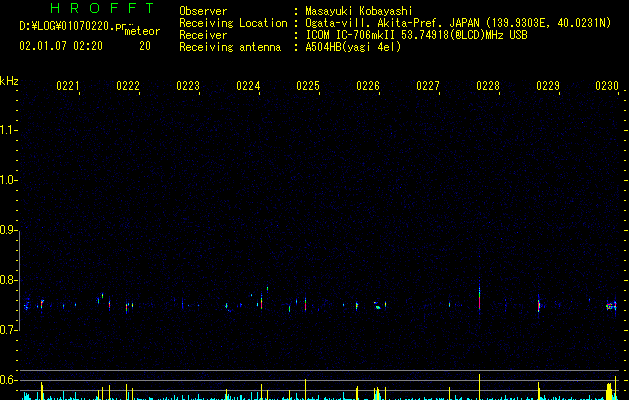Click the date stamp 02.01.07 02:20

(61, 46)
